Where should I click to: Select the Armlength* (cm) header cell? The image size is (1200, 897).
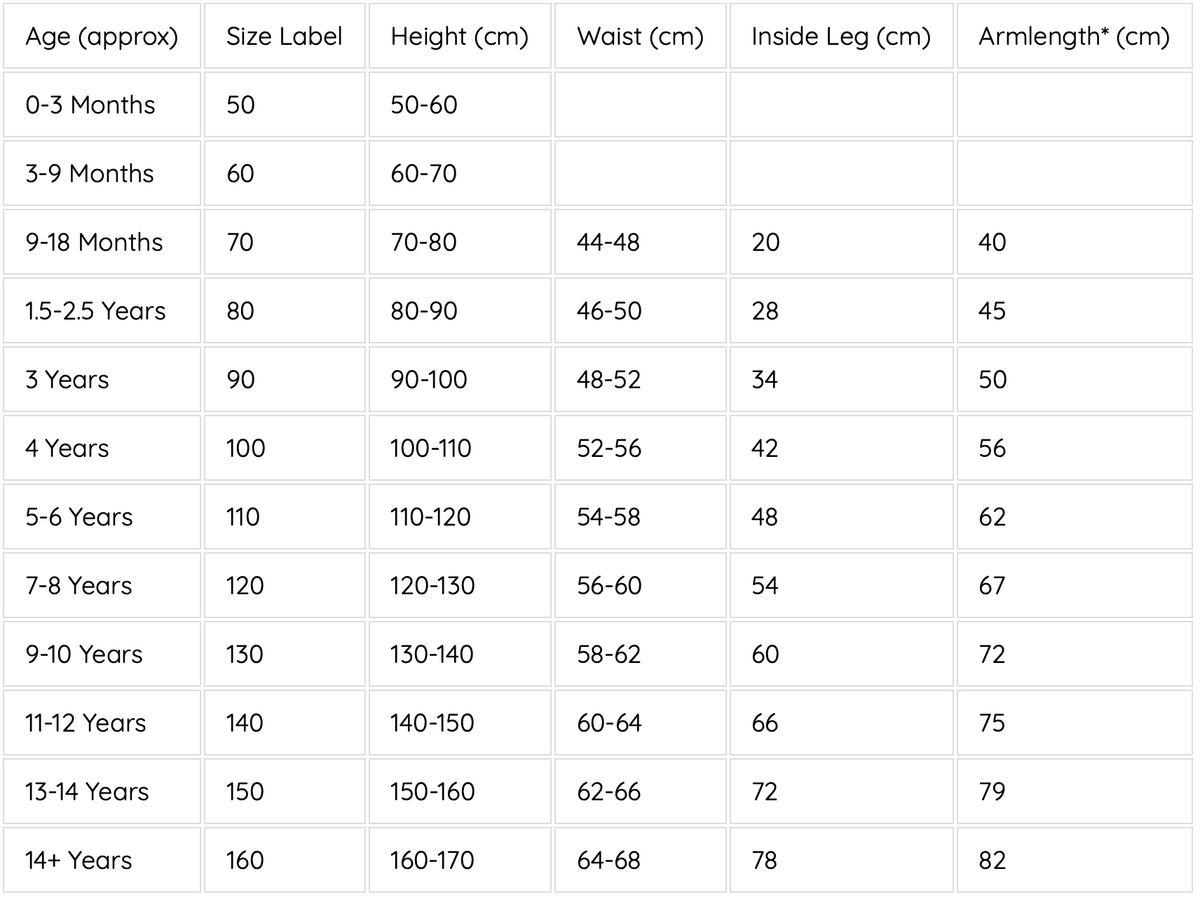coord(1075,36)
